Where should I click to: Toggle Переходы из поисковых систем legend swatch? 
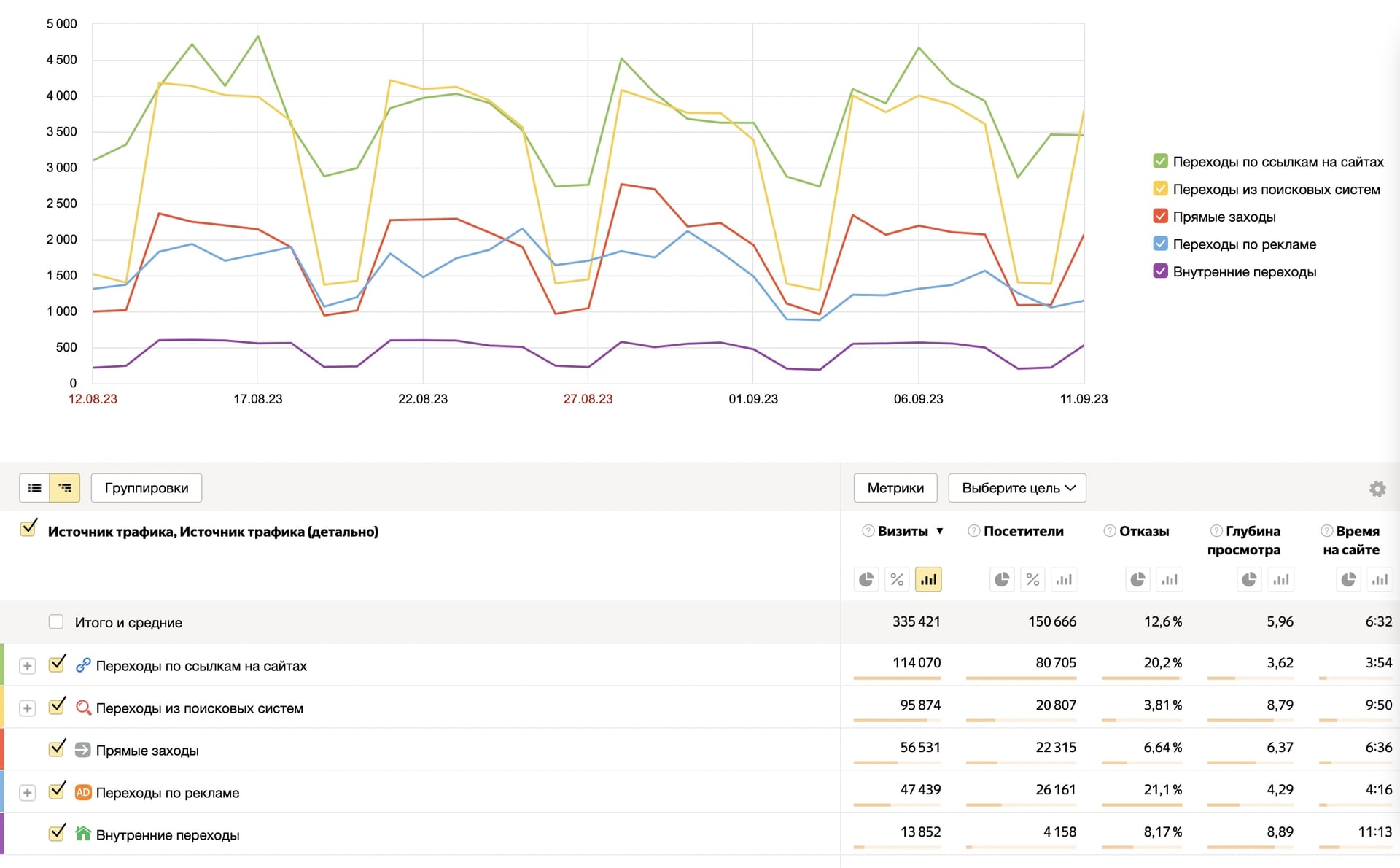coord(1160,189)
